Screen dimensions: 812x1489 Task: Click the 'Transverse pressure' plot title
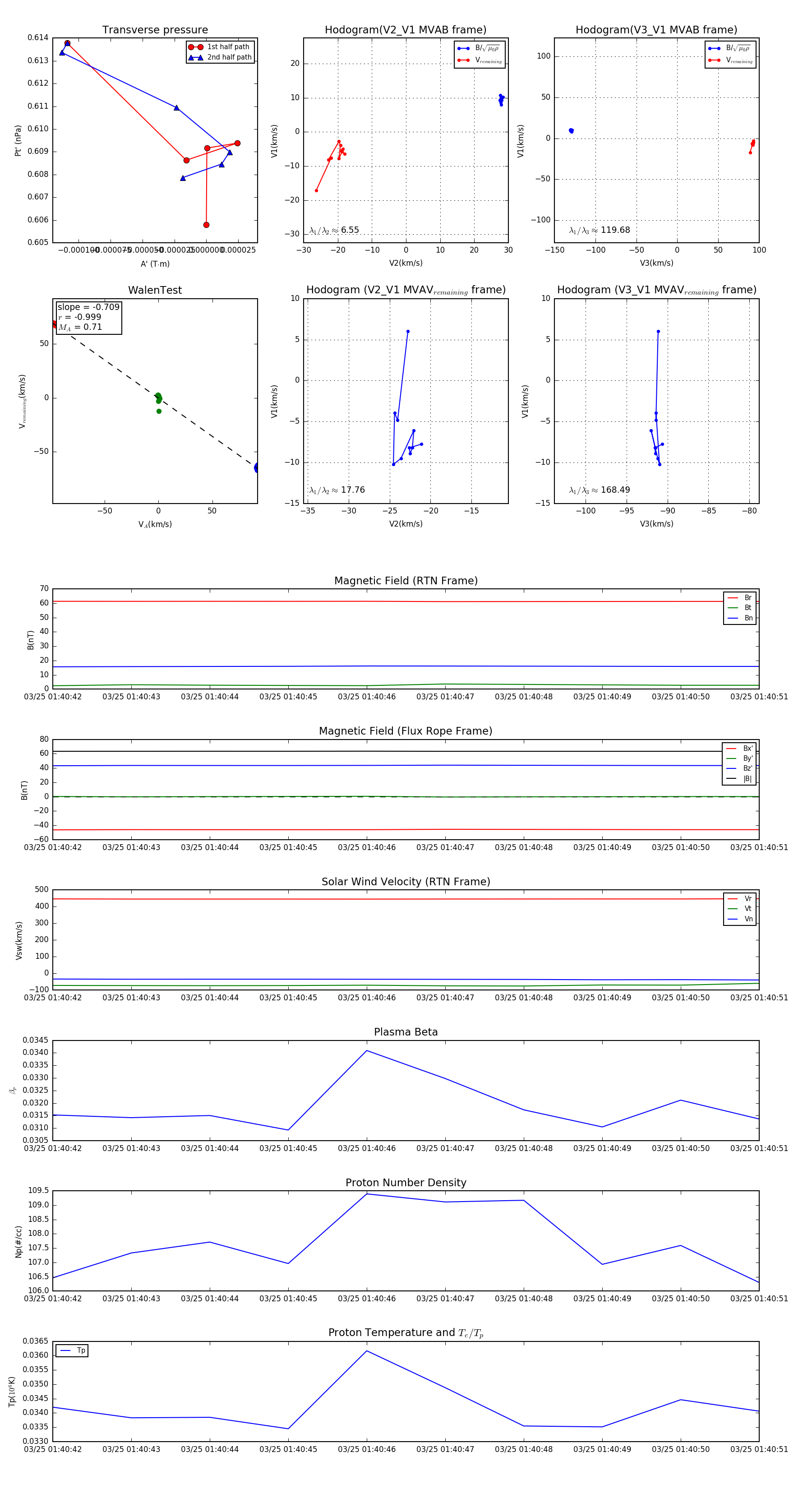[155, 30]
